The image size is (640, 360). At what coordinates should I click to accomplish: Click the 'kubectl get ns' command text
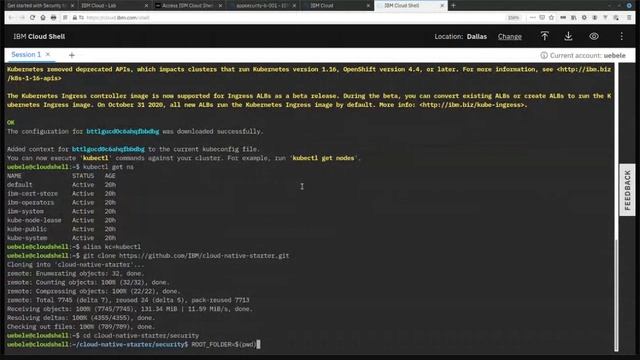tap(108, 167)
